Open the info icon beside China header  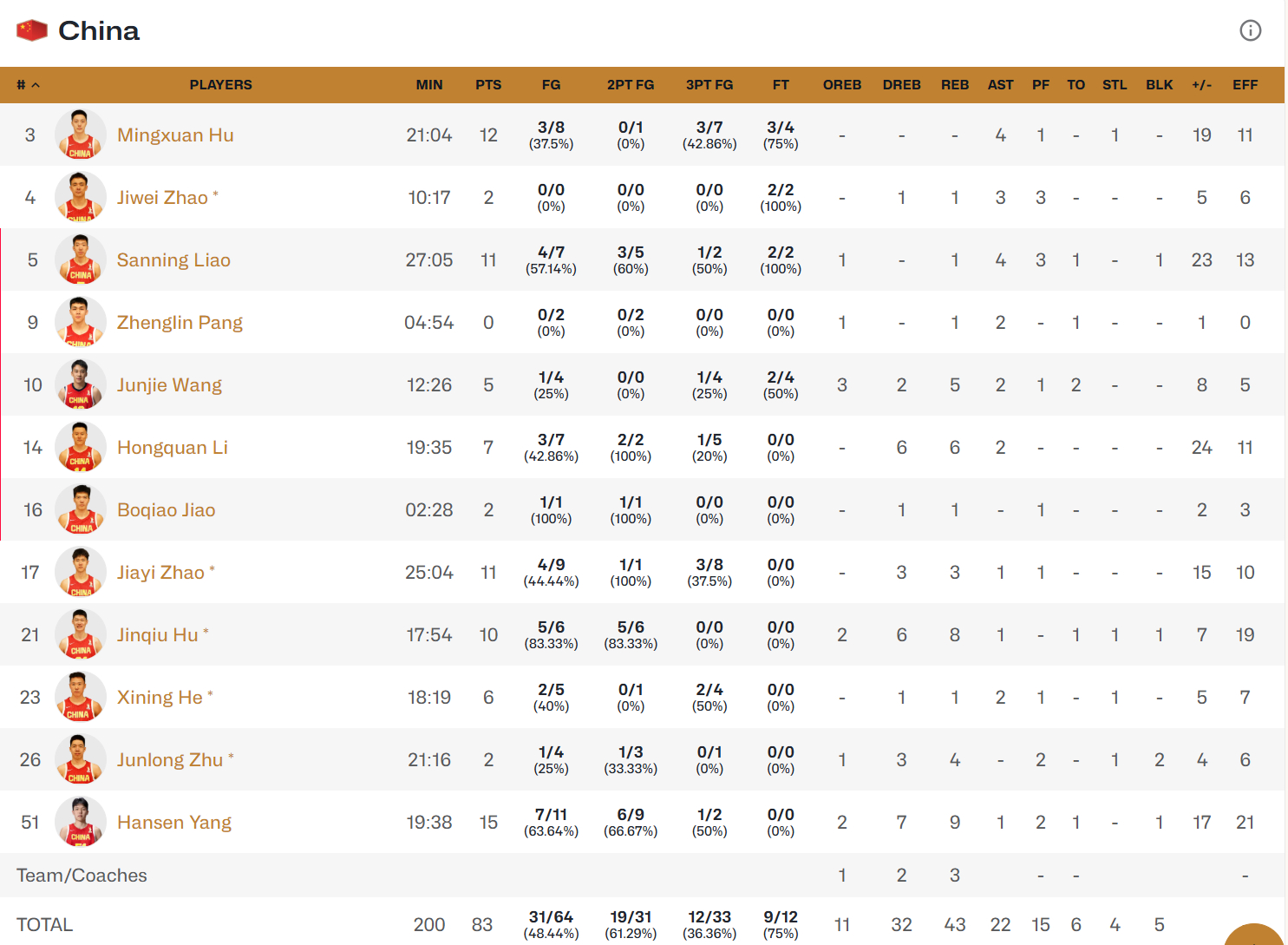coord(1250,30)
